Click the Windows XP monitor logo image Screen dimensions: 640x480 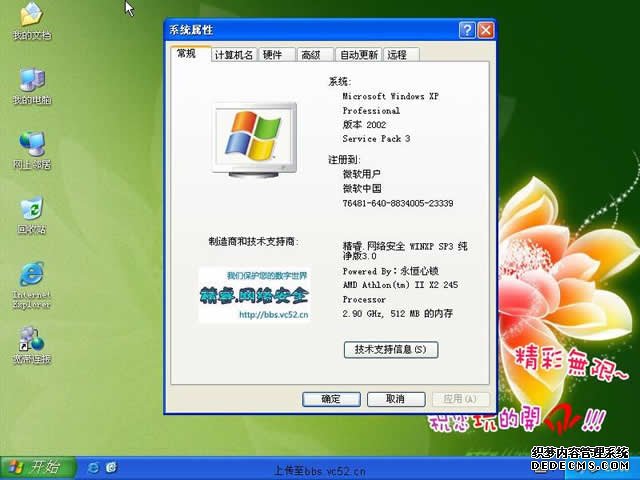click(254, 140)
